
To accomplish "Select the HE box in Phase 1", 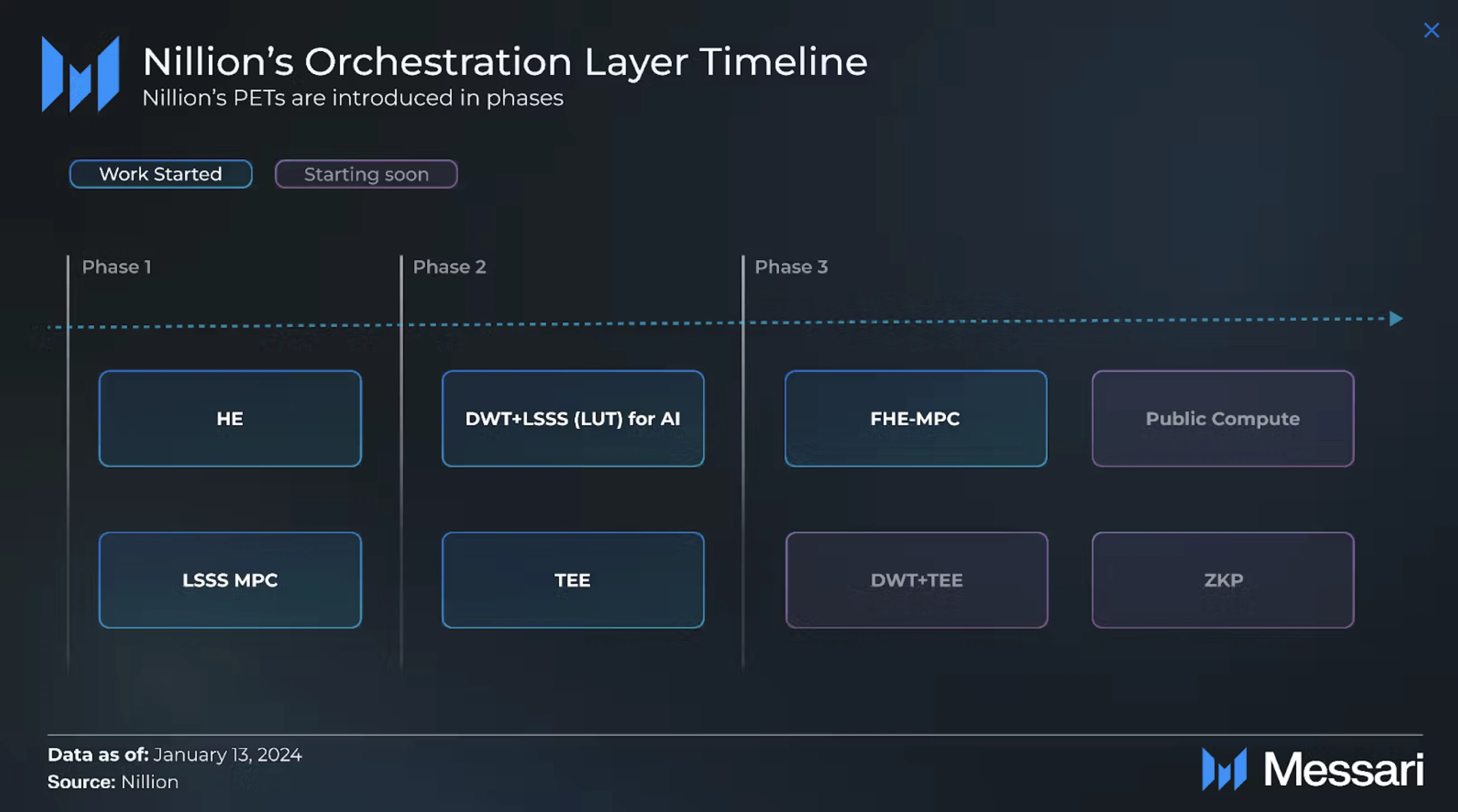I will point(229,418).
